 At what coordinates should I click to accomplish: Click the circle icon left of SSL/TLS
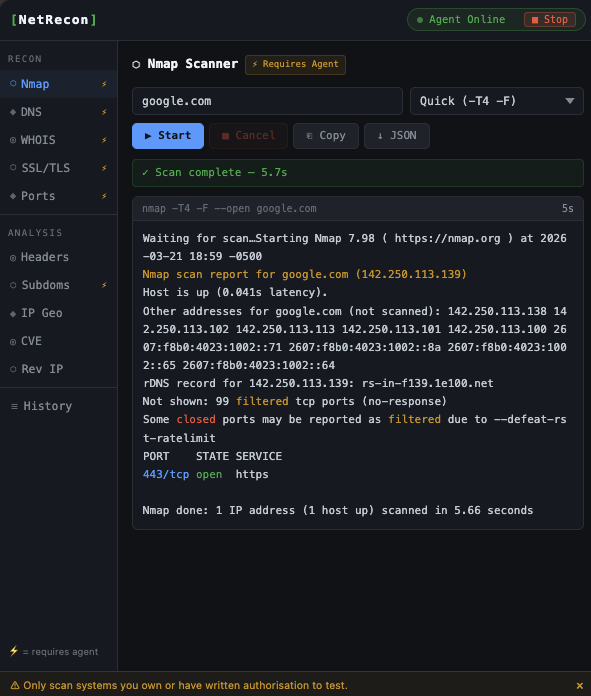pos(13,168)
